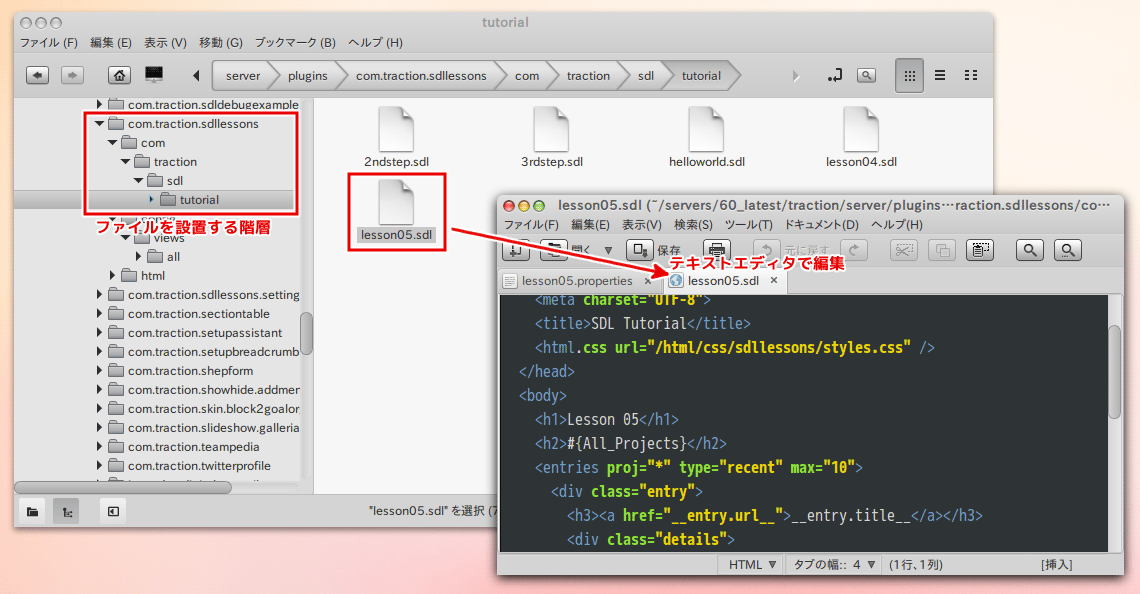The width and height of the screenshot is (1140, 594).
Task: Expand the com.traction.sectiontable folder
Action: coord(99,314)
